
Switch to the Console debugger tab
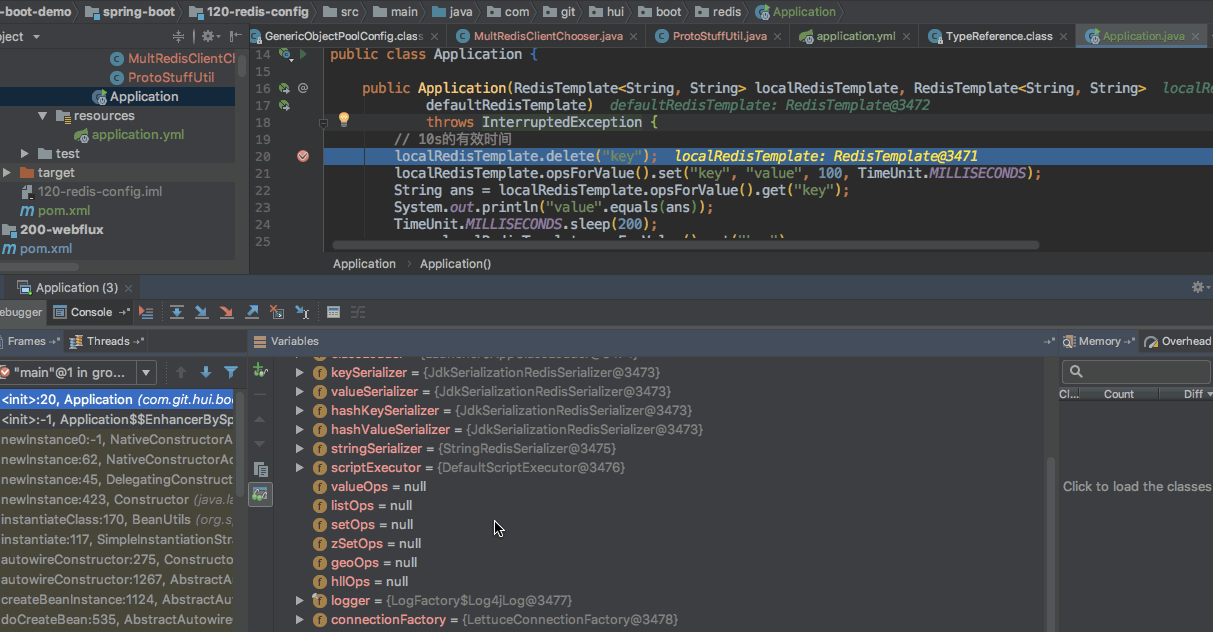point(91,312)
